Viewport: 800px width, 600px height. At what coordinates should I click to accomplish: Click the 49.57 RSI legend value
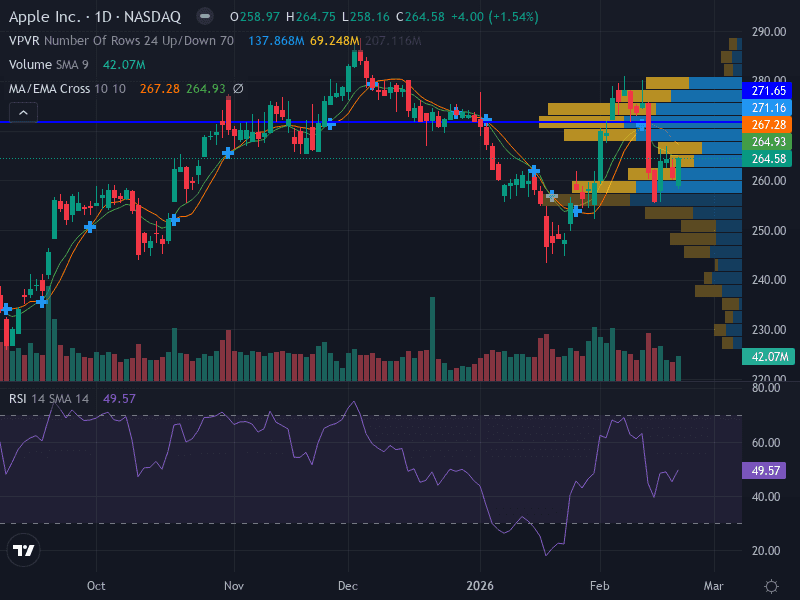click(x=119, y=398)
